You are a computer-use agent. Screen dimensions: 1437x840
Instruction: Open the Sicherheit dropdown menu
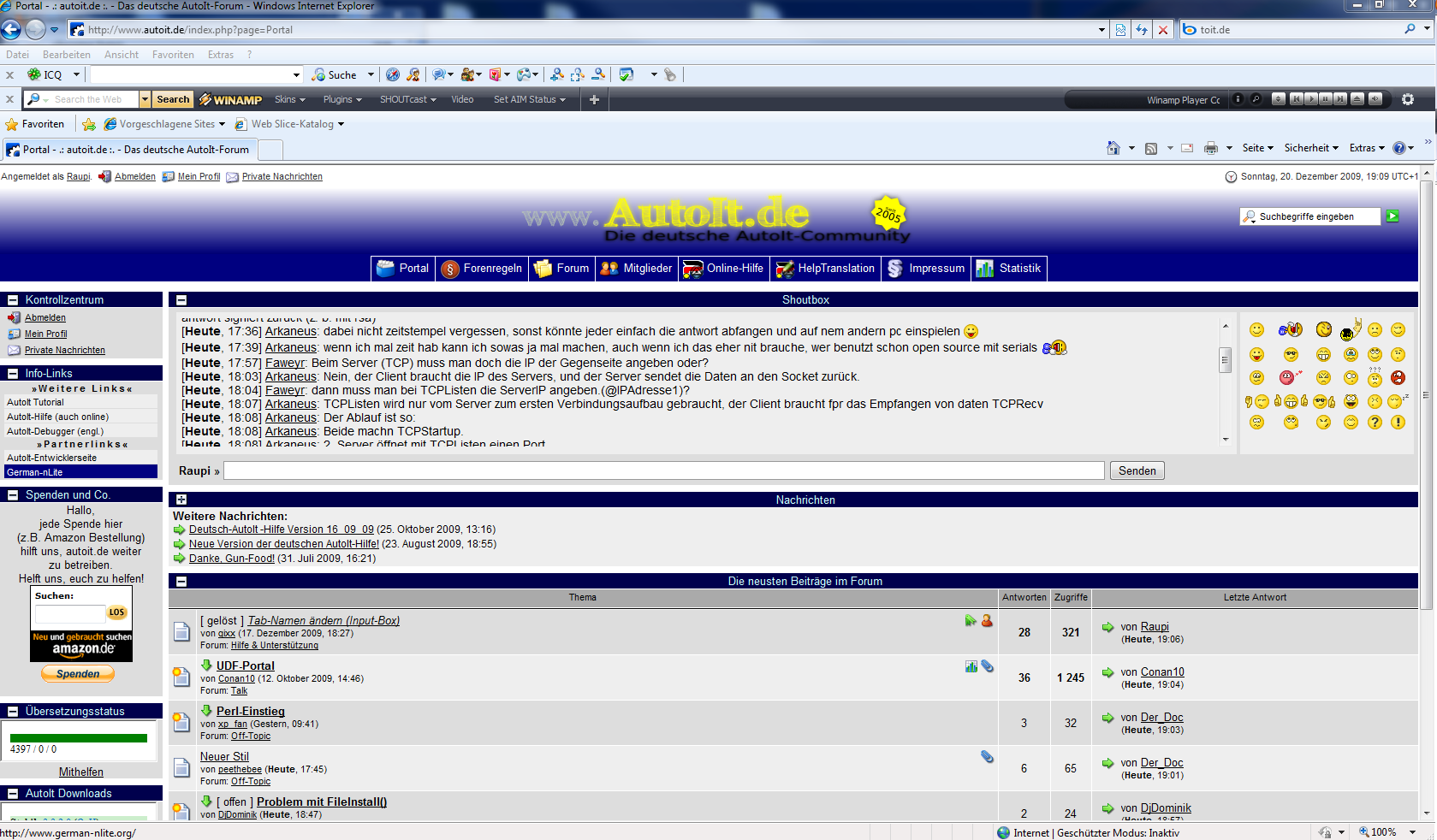[1310, 148]
